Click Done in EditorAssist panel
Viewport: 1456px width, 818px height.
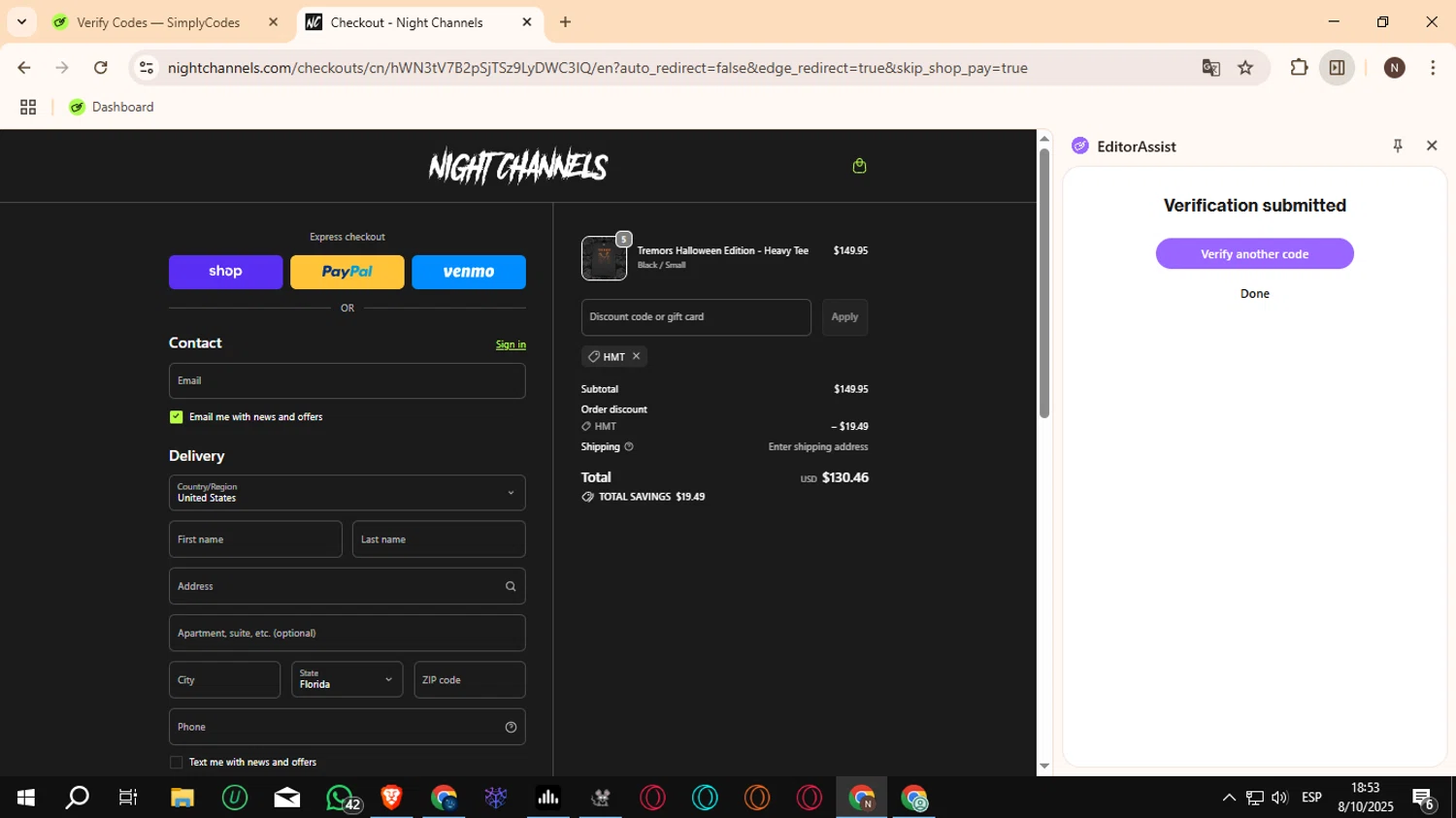coord(1254,294)
